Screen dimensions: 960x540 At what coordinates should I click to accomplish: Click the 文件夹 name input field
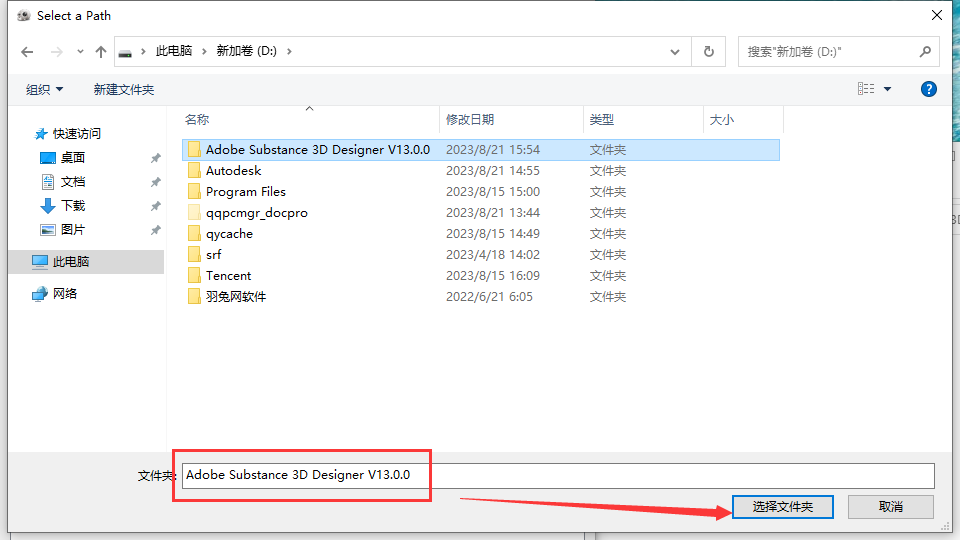tap(558, 476)
